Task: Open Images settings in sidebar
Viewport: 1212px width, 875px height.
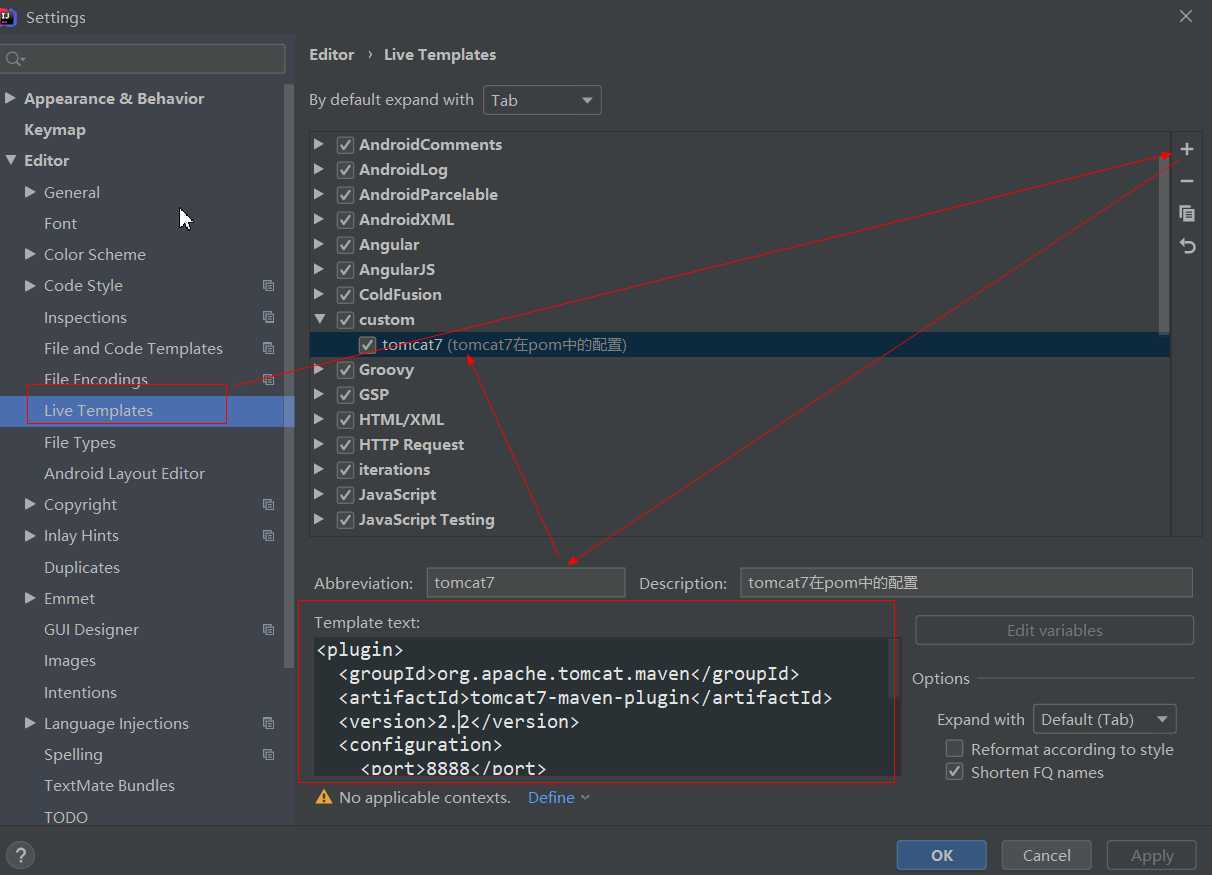Action: (70, 661)
